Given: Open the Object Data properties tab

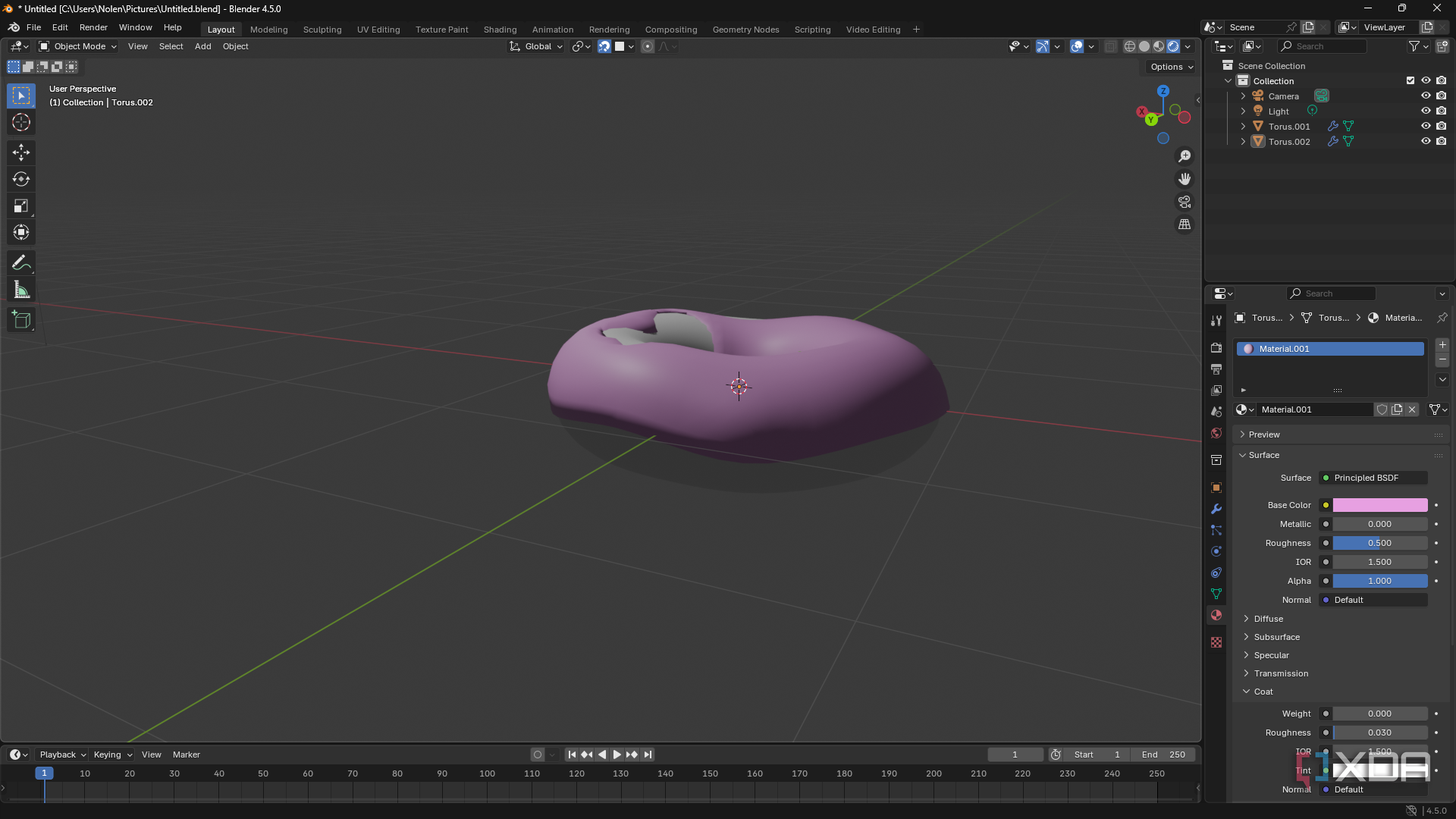Looking at the screenshot, I should (x=1216, y=594).
